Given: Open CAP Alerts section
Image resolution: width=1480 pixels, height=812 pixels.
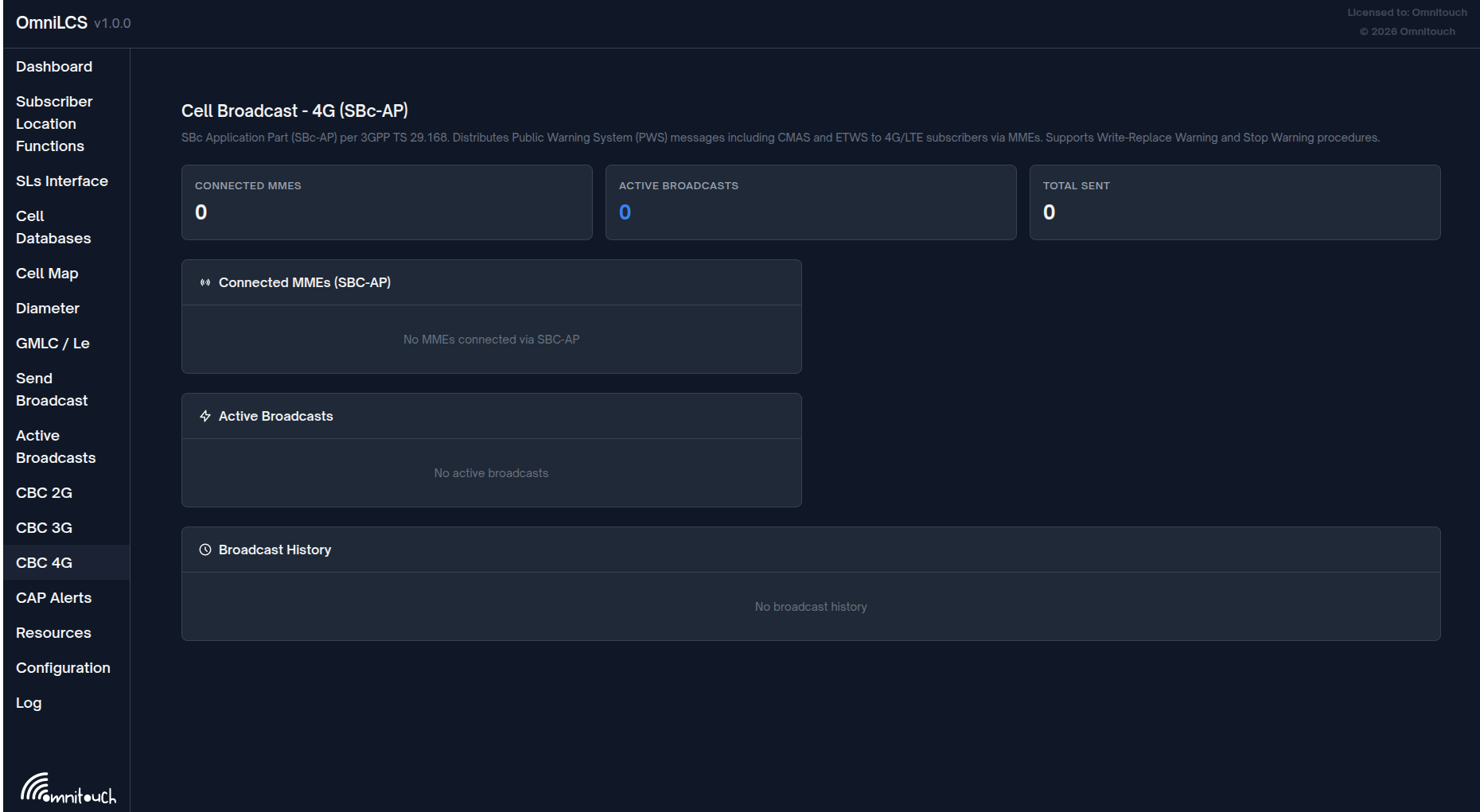Looking at the screenshot, I should [x=53, y=598].
